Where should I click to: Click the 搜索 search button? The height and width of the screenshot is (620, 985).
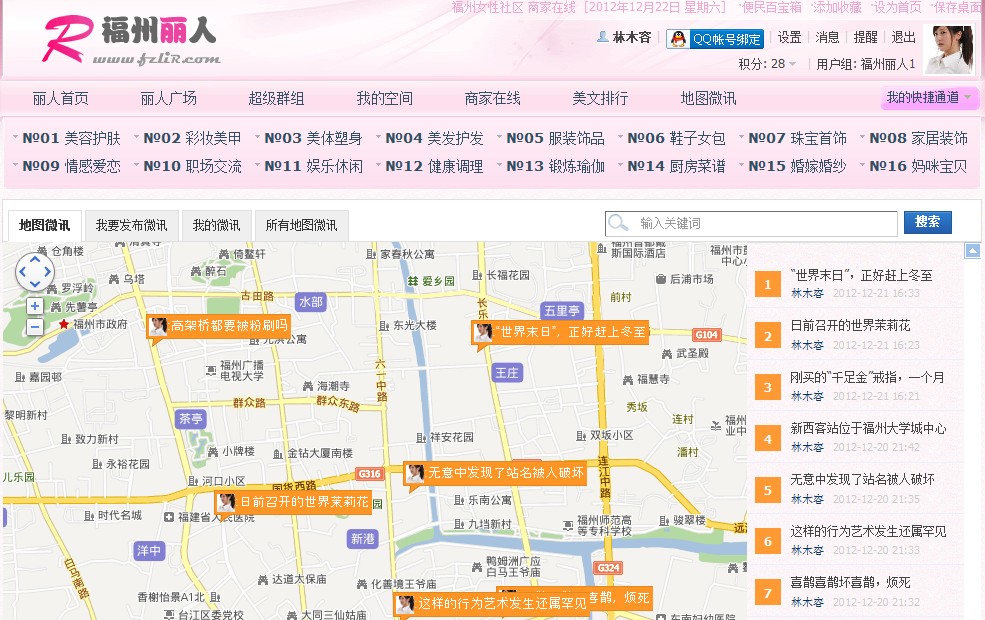pos(927,223)
